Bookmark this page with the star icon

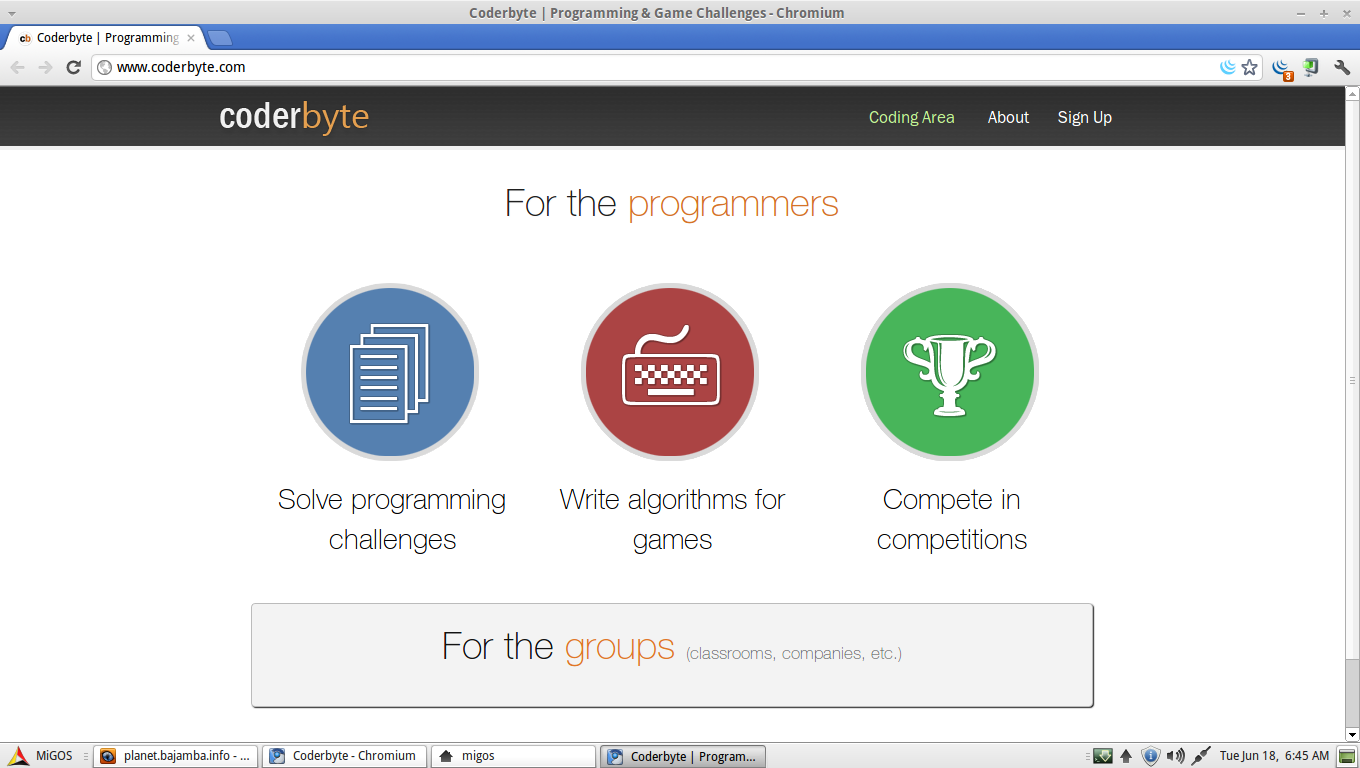tap(1249, 67)
